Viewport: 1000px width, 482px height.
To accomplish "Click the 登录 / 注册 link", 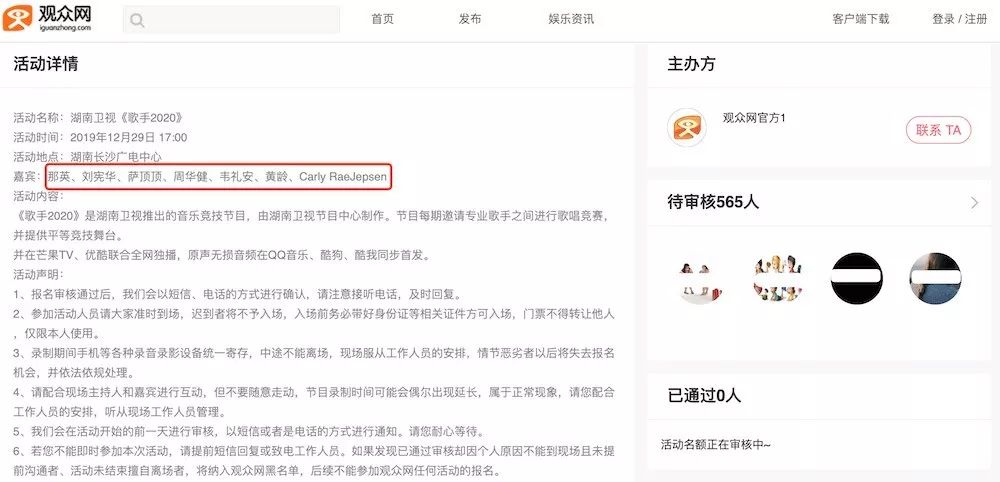I will 960,19.
